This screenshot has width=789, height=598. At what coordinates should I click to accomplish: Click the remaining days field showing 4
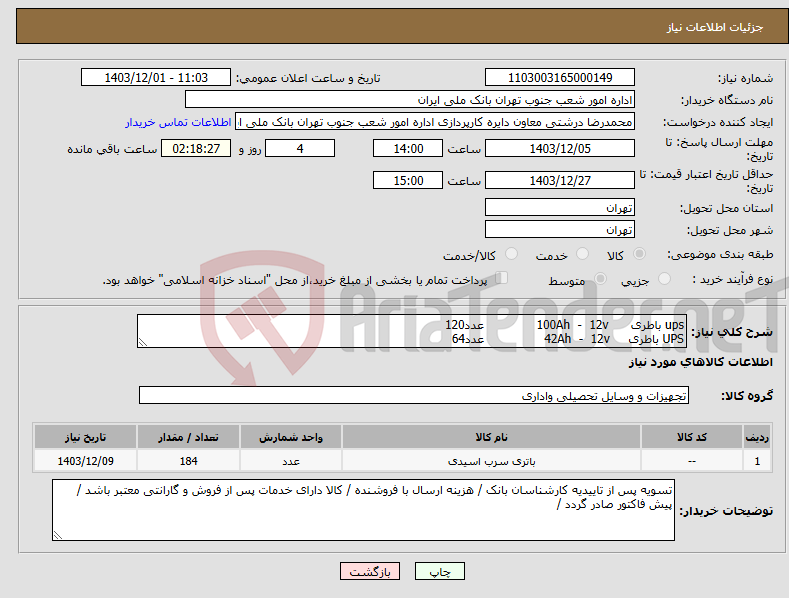coord(300,148)
